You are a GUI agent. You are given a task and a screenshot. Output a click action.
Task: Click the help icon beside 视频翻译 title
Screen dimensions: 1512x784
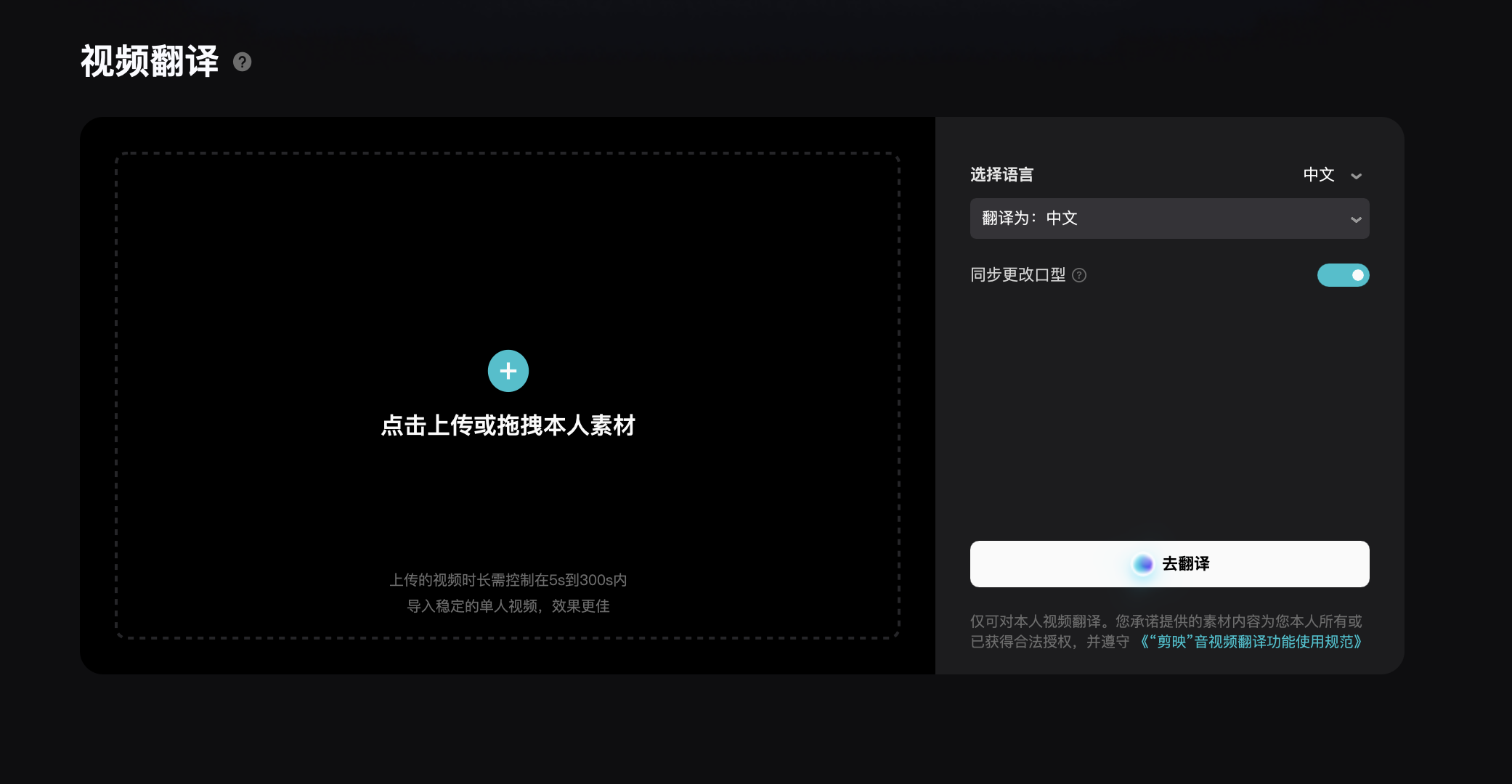pyautogui.click(x=243, y=62)
